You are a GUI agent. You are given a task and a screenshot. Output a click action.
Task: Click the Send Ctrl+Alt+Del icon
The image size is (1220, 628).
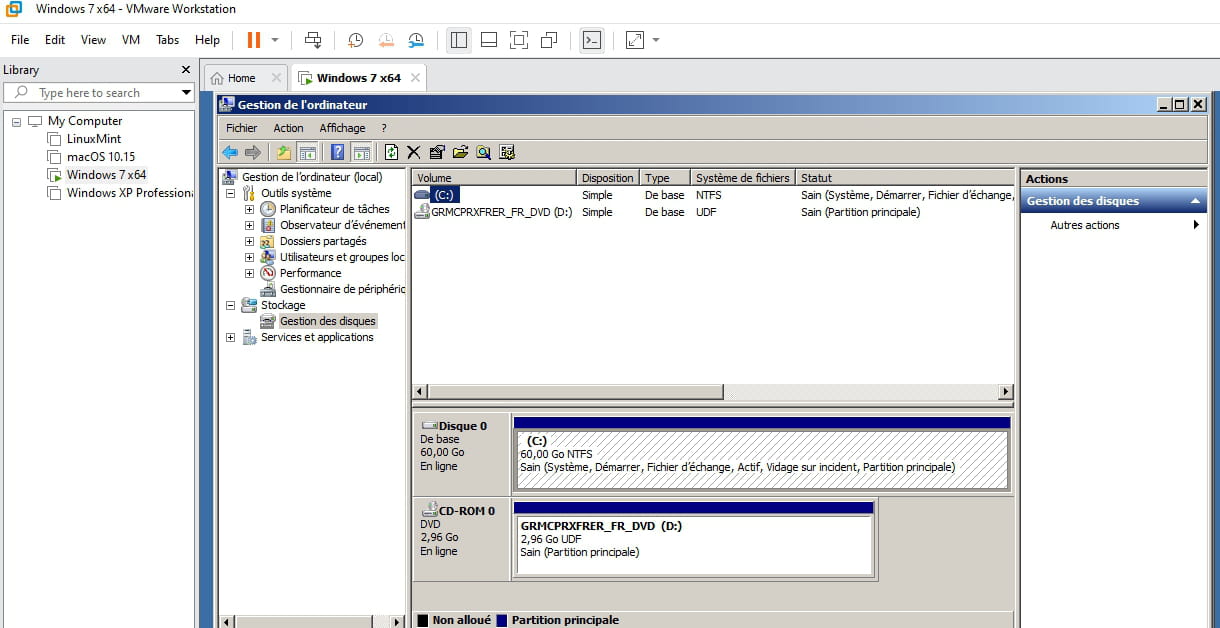(x=313, y=40)
